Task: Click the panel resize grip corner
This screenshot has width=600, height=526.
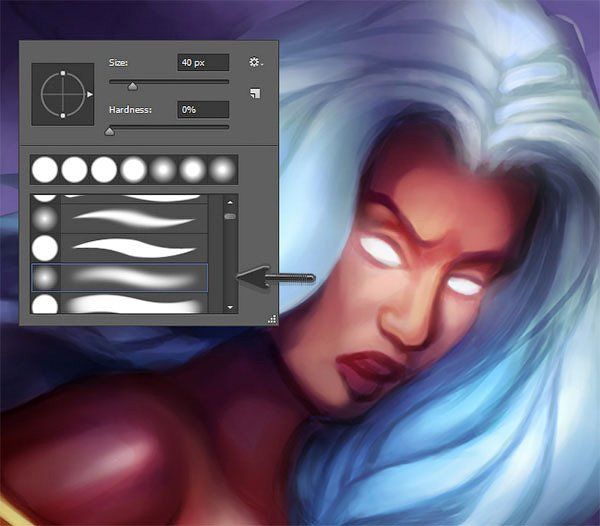Action: 272,319
